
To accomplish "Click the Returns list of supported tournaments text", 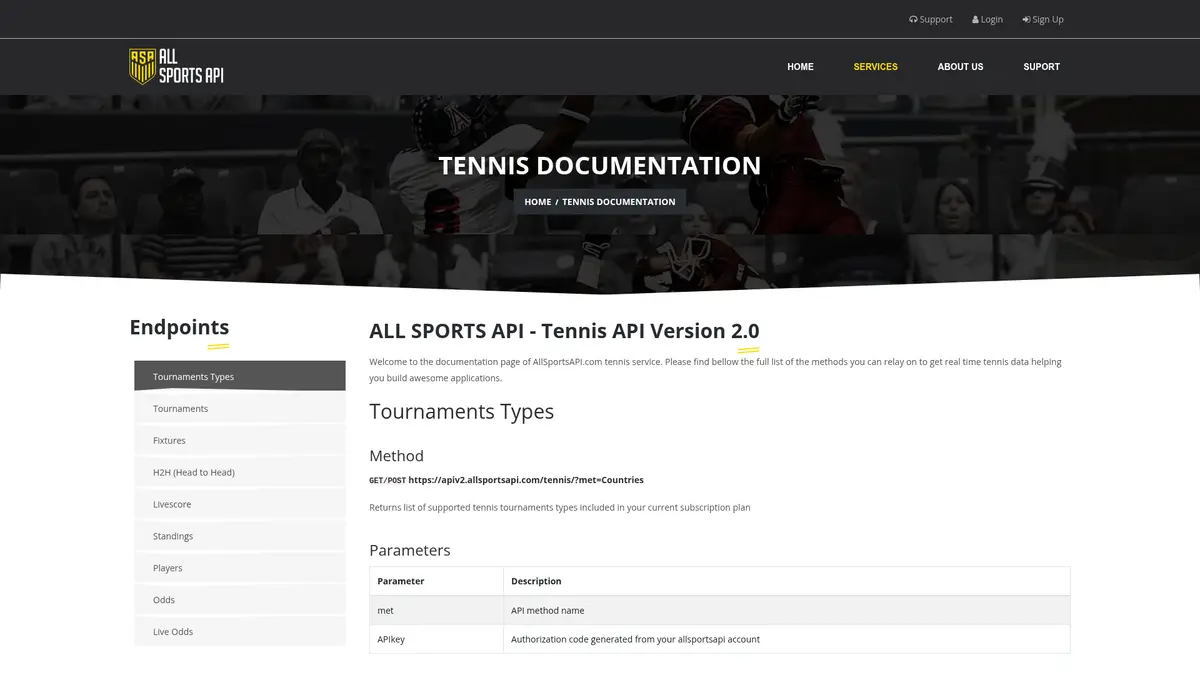I will pos(560,508).
